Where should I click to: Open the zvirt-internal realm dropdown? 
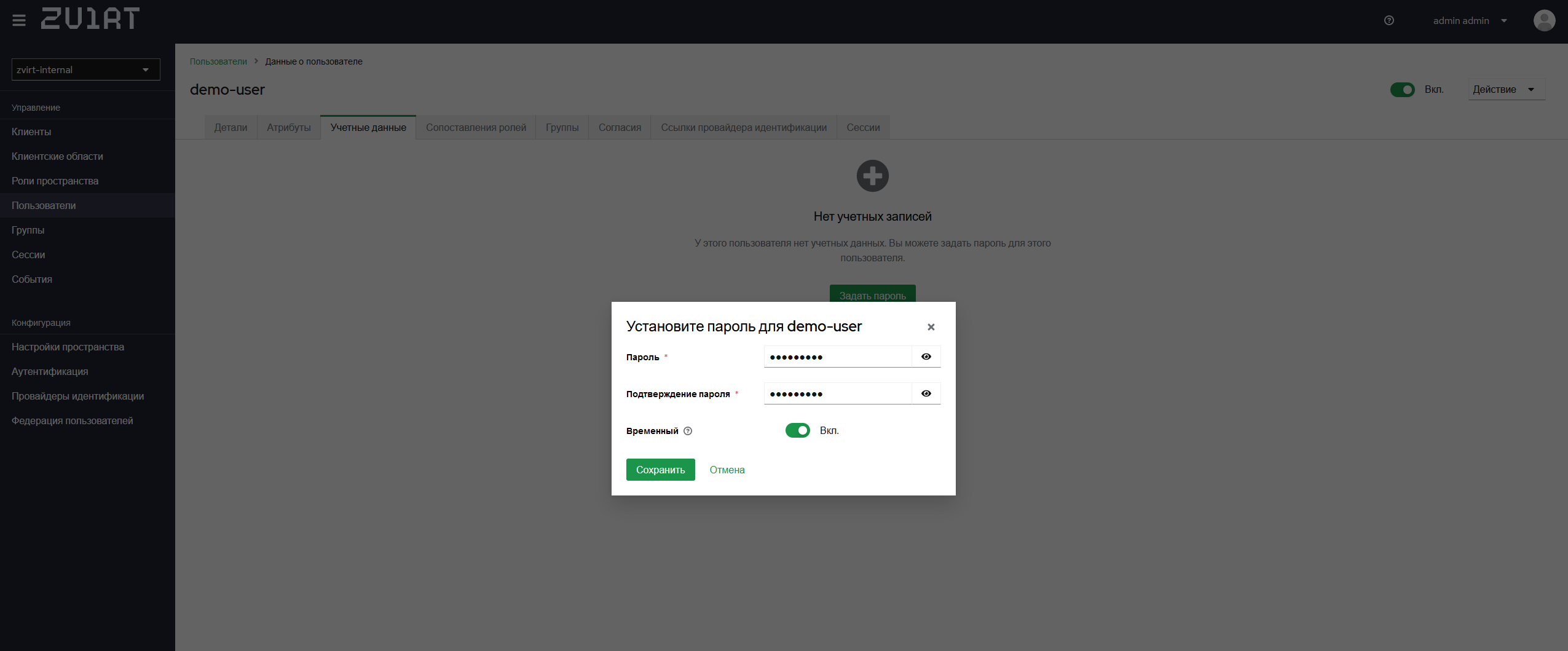(x=86, y=69)
